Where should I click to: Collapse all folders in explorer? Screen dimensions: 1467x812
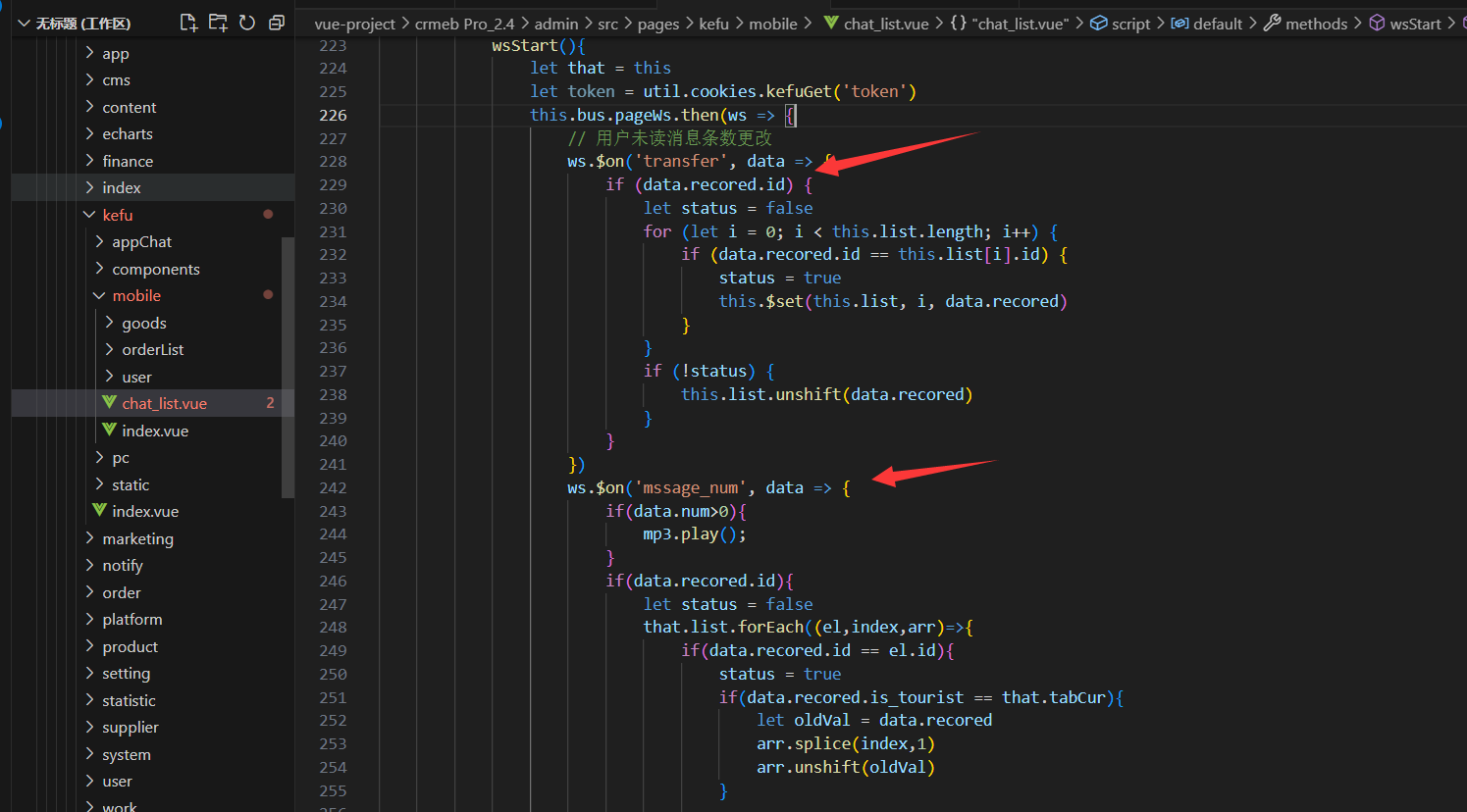click(277, 23)
